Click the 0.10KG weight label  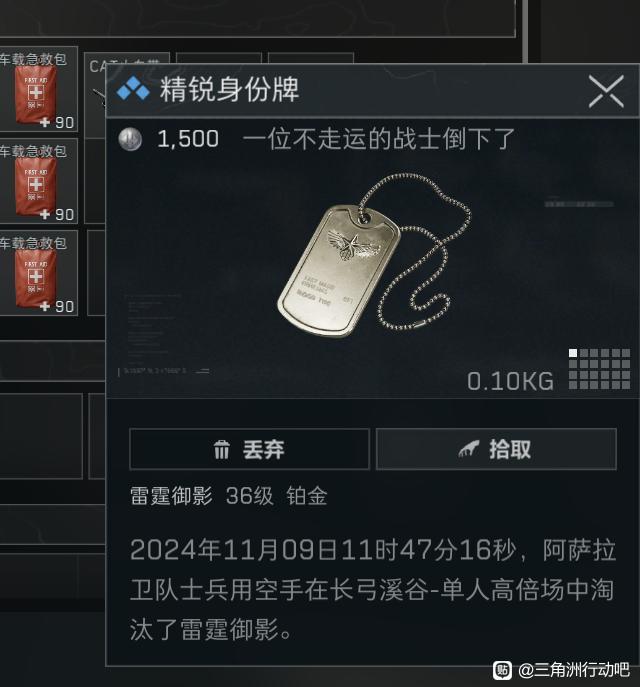pyautogui.click(x=510, y=381)
